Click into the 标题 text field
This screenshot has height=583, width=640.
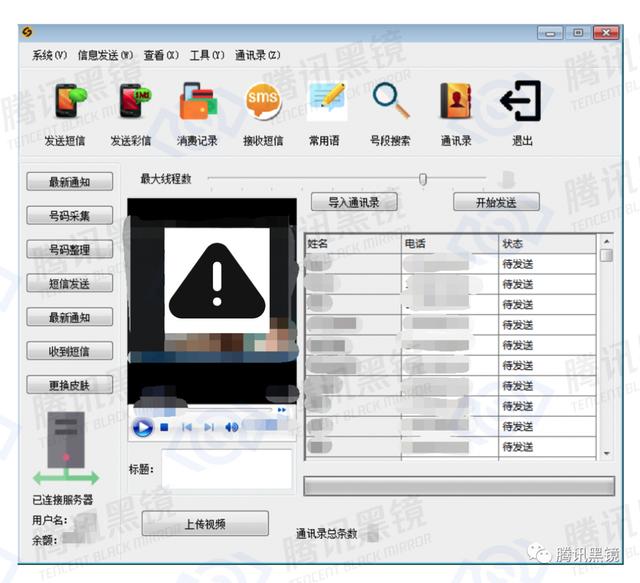click(227, 469)
